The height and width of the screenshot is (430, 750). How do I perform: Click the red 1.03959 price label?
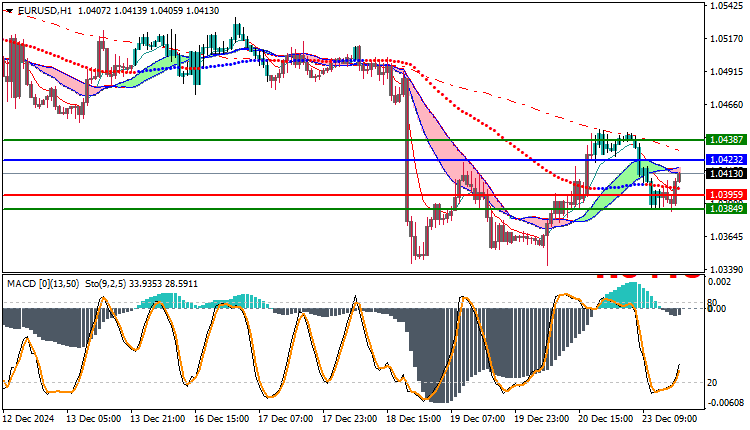click(726, 195)
